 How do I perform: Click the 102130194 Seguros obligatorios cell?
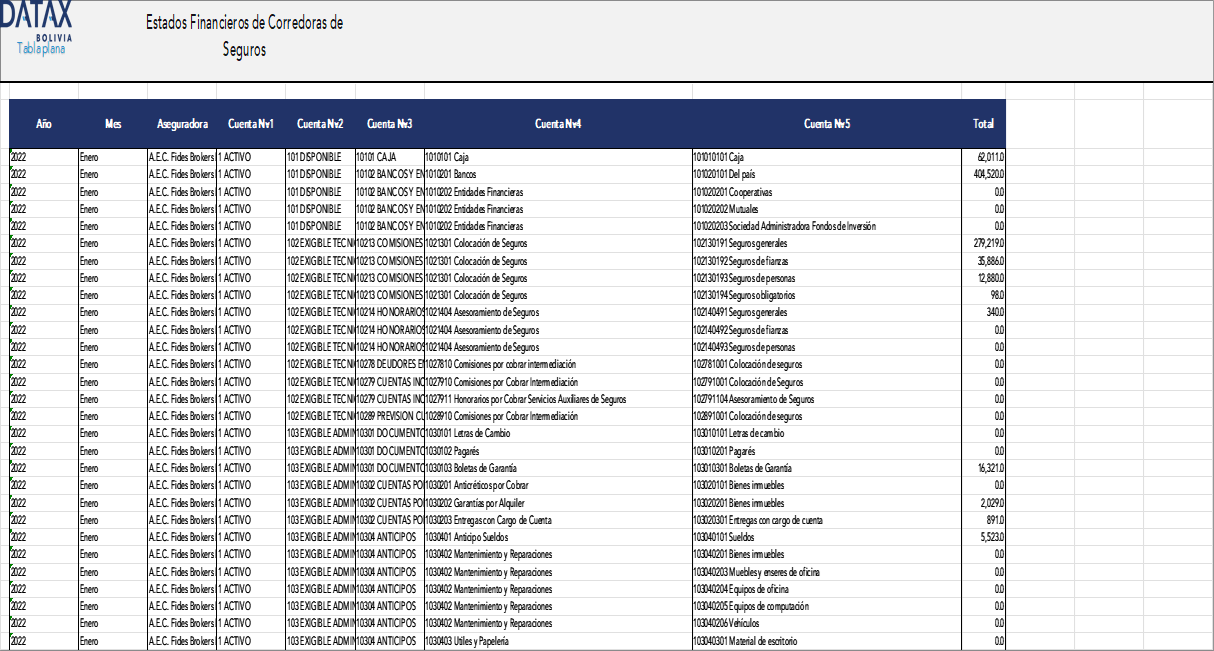click(x=827, y=295)
